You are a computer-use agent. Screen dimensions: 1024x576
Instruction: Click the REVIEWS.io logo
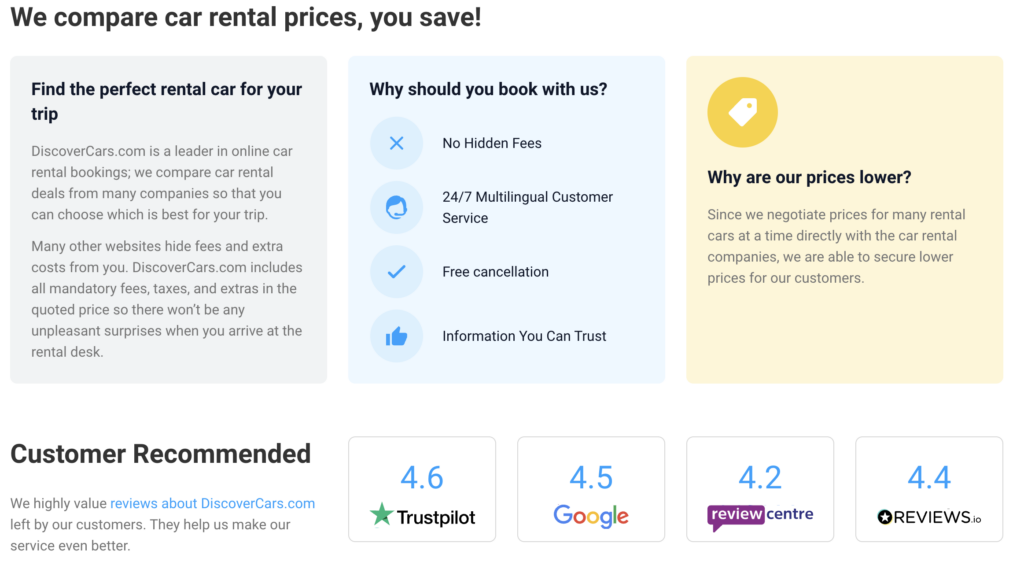pyautogui.click(x=929, y=517)
